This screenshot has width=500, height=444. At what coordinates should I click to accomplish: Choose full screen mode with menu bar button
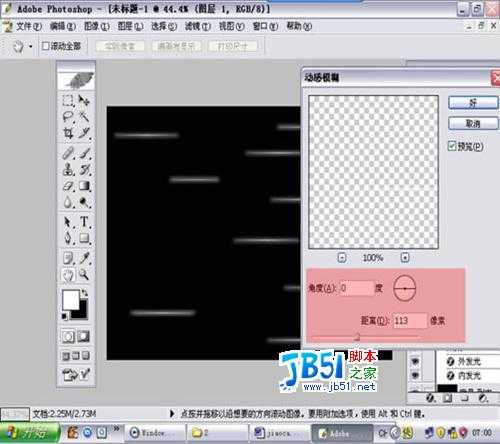[x=76, y=356]
